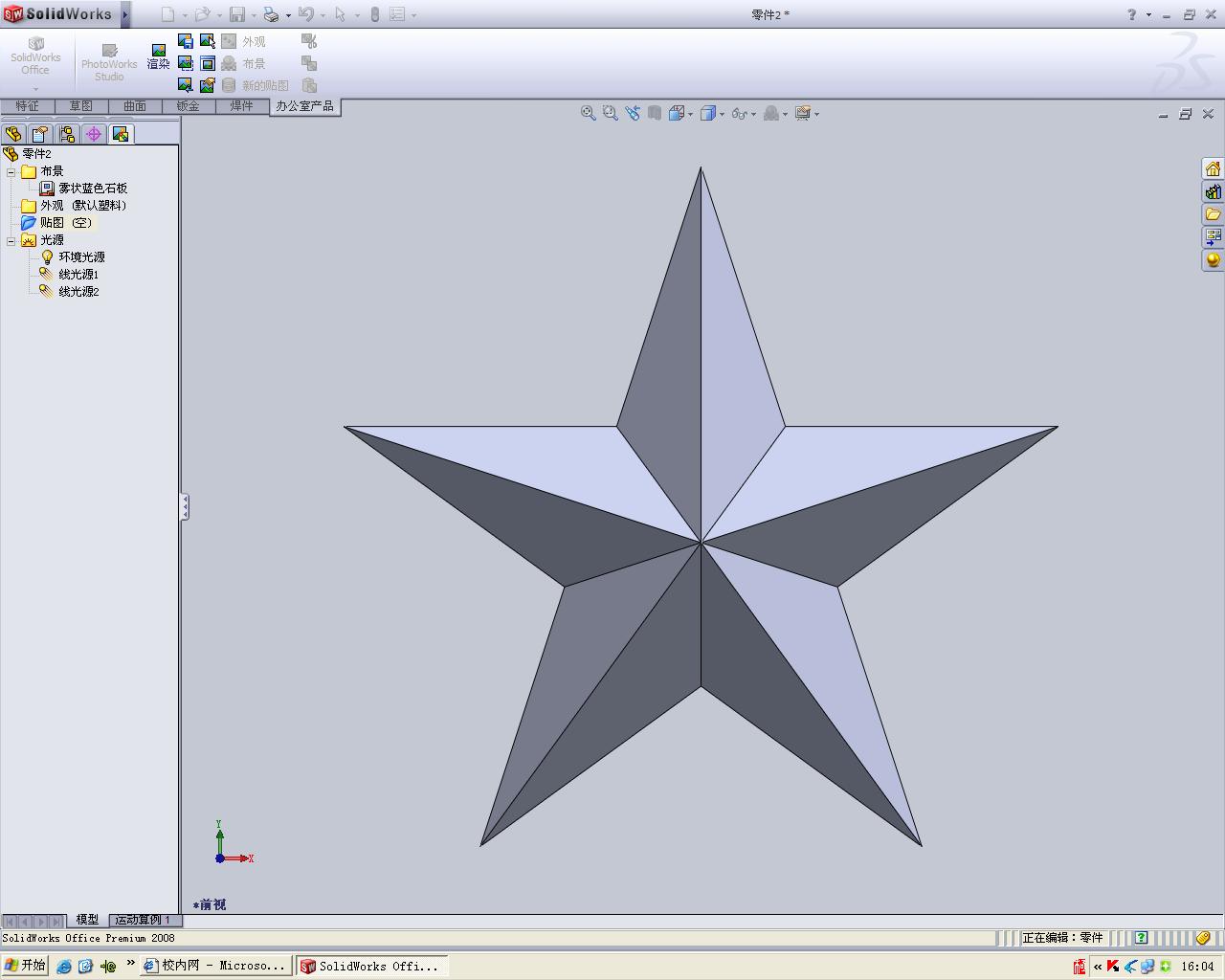Screen dimensions: 1225x980
Task: Click the 开始 Start button
Action: 25,966
